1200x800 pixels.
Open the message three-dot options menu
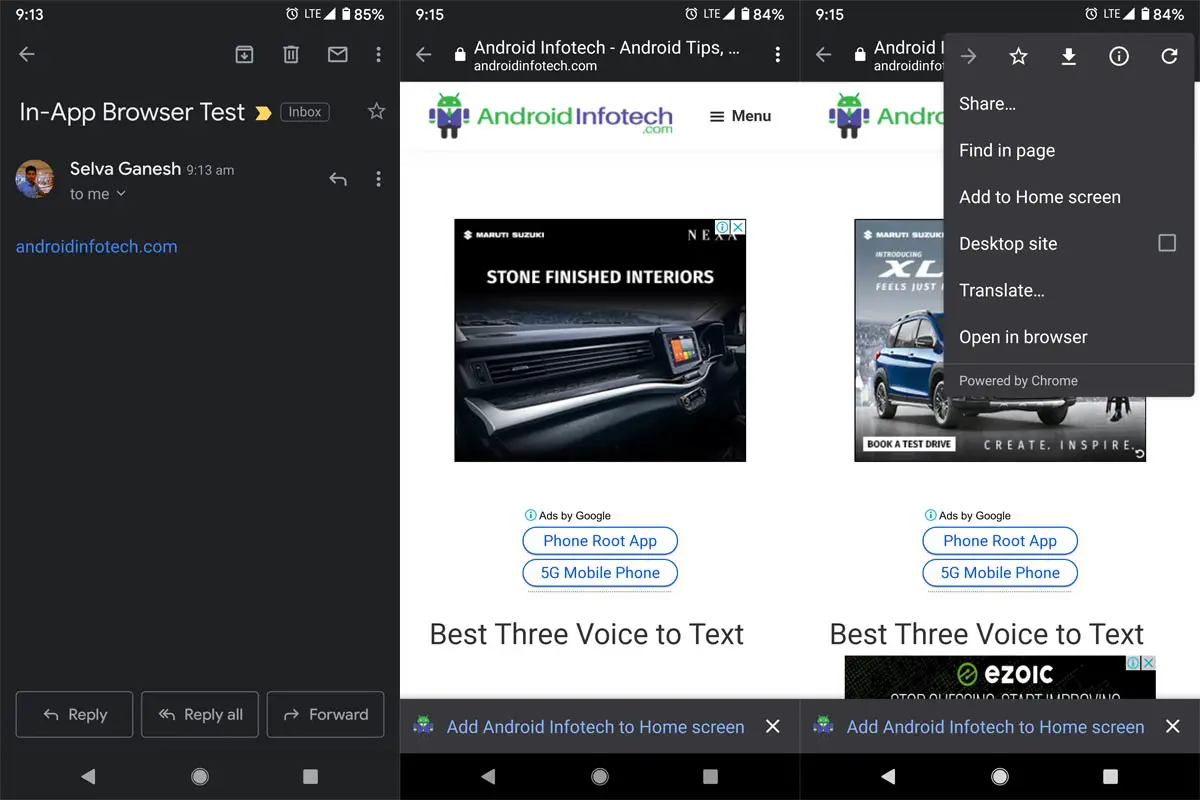tap(378, 179)
